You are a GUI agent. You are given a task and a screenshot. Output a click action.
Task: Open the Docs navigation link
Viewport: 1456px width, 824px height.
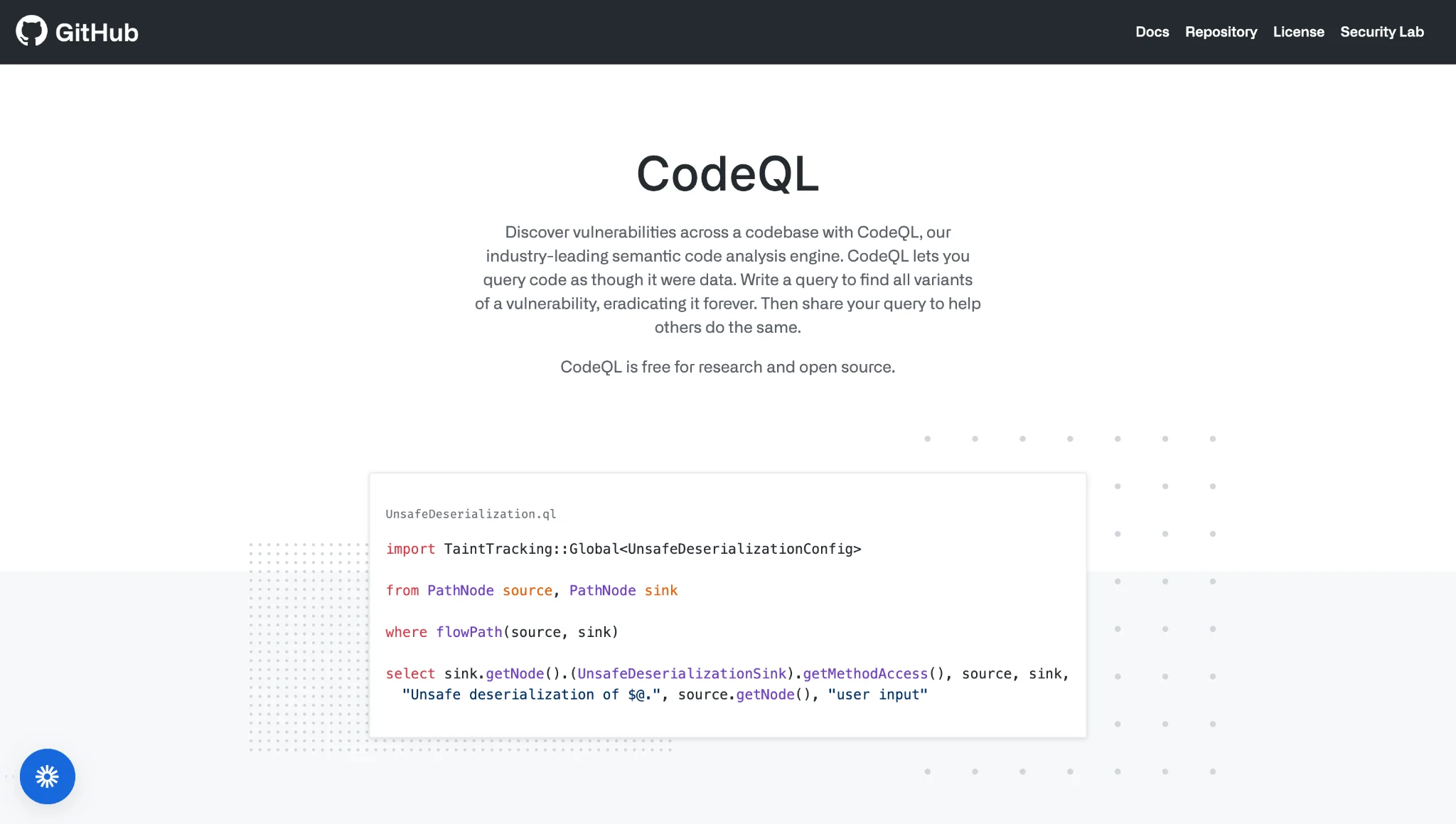tap(1152, 32)
